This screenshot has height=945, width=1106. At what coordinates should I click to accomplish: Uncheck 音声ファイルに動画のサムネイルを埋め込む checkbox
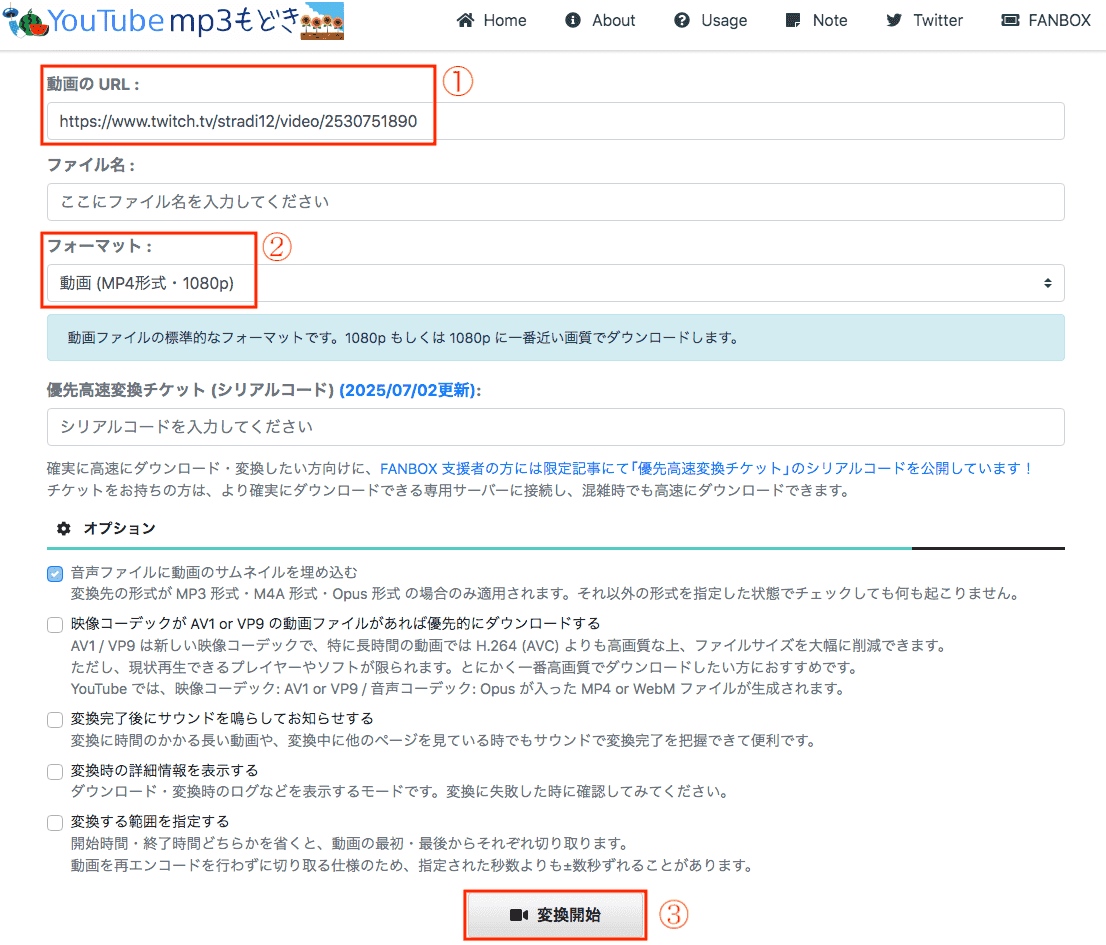point(55,574)
